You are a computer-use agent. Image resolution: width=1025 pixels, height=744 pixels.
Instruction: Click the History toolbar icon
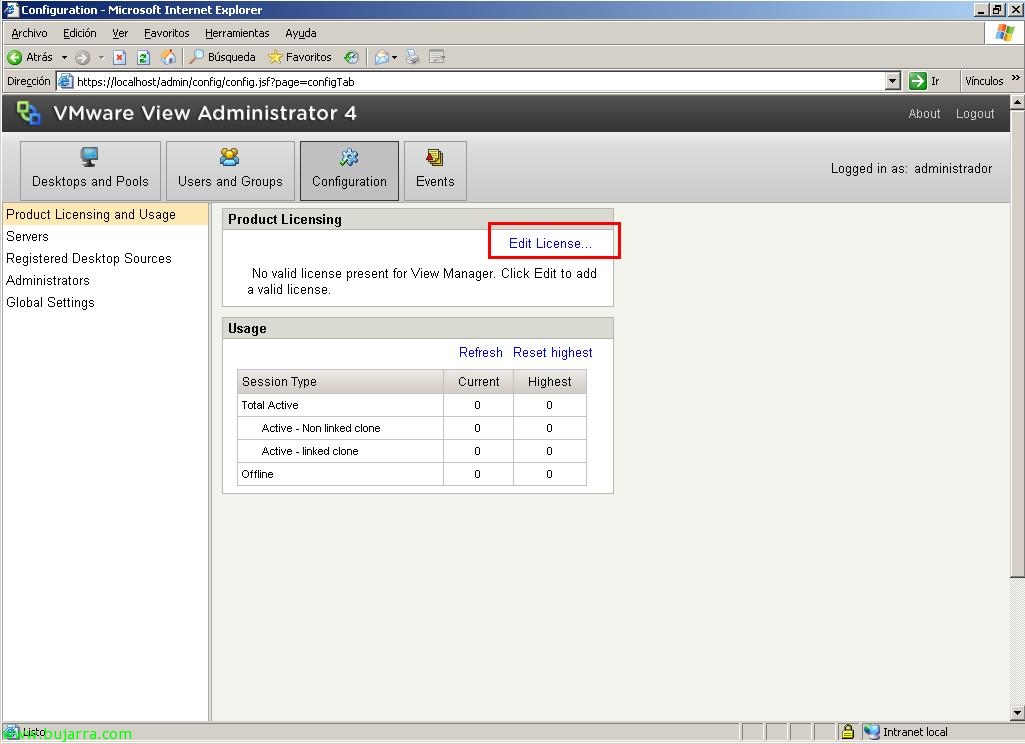click(x=352, y=58)
